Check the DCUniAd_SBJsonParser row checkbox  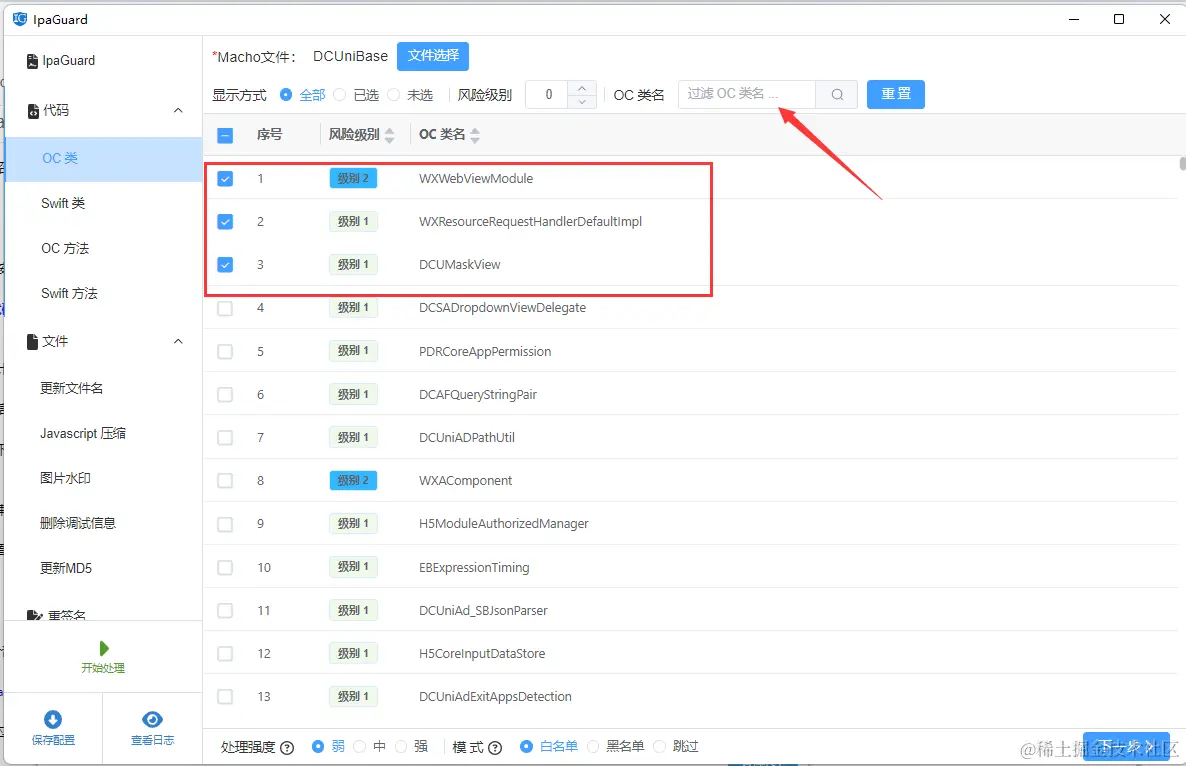point(225,610)
